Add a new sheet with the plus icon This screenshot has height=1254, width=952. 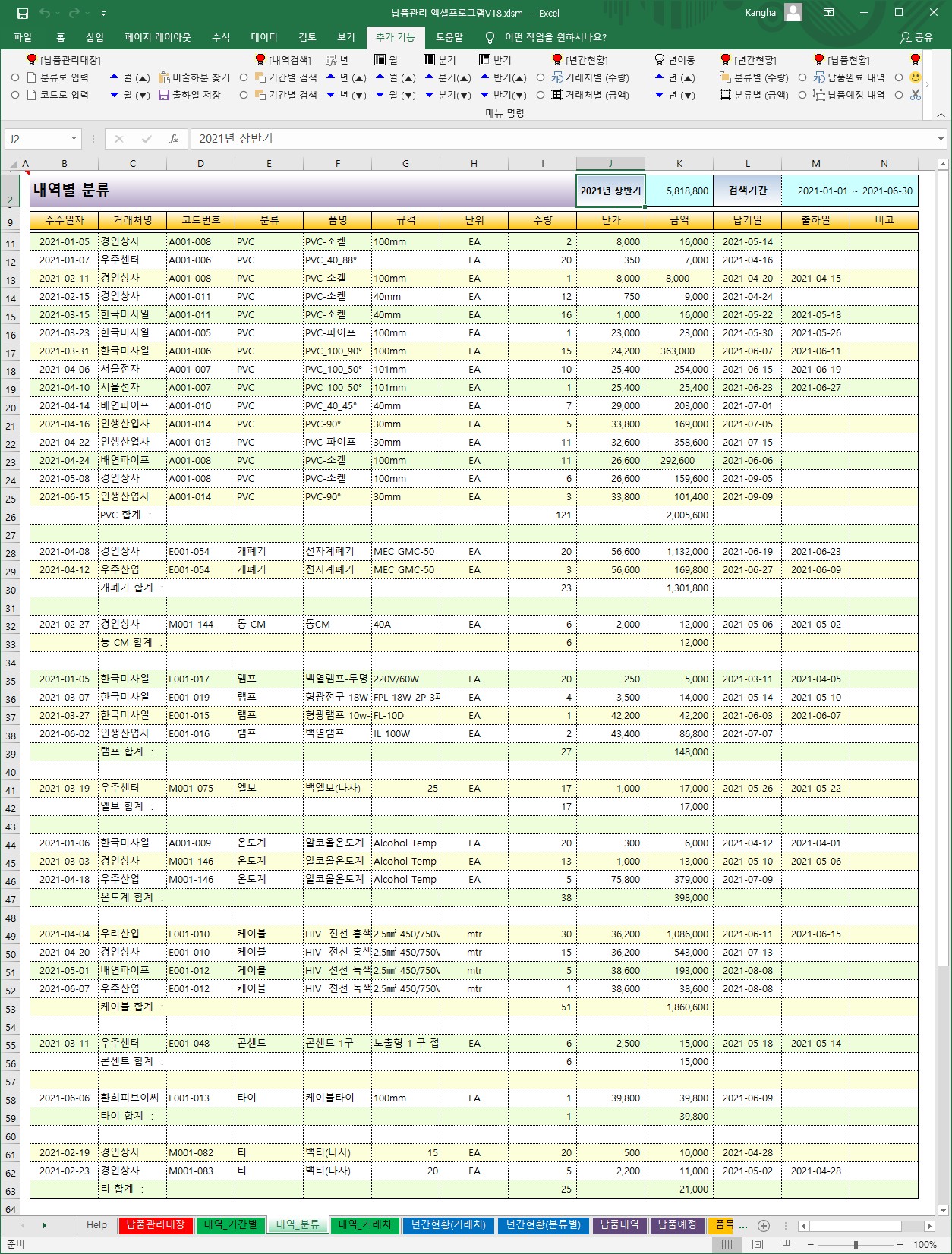(x=764, y=1225)
